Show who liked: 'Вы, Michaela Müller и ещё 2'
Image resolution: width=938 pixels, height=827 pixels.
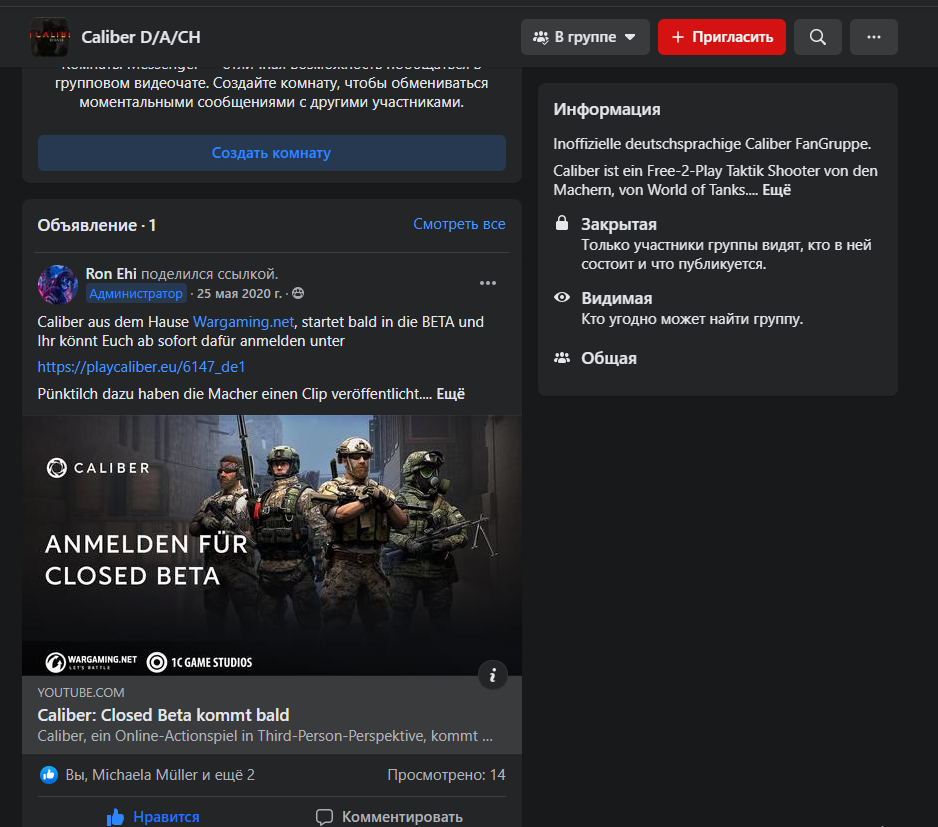[x=160, y=775]
